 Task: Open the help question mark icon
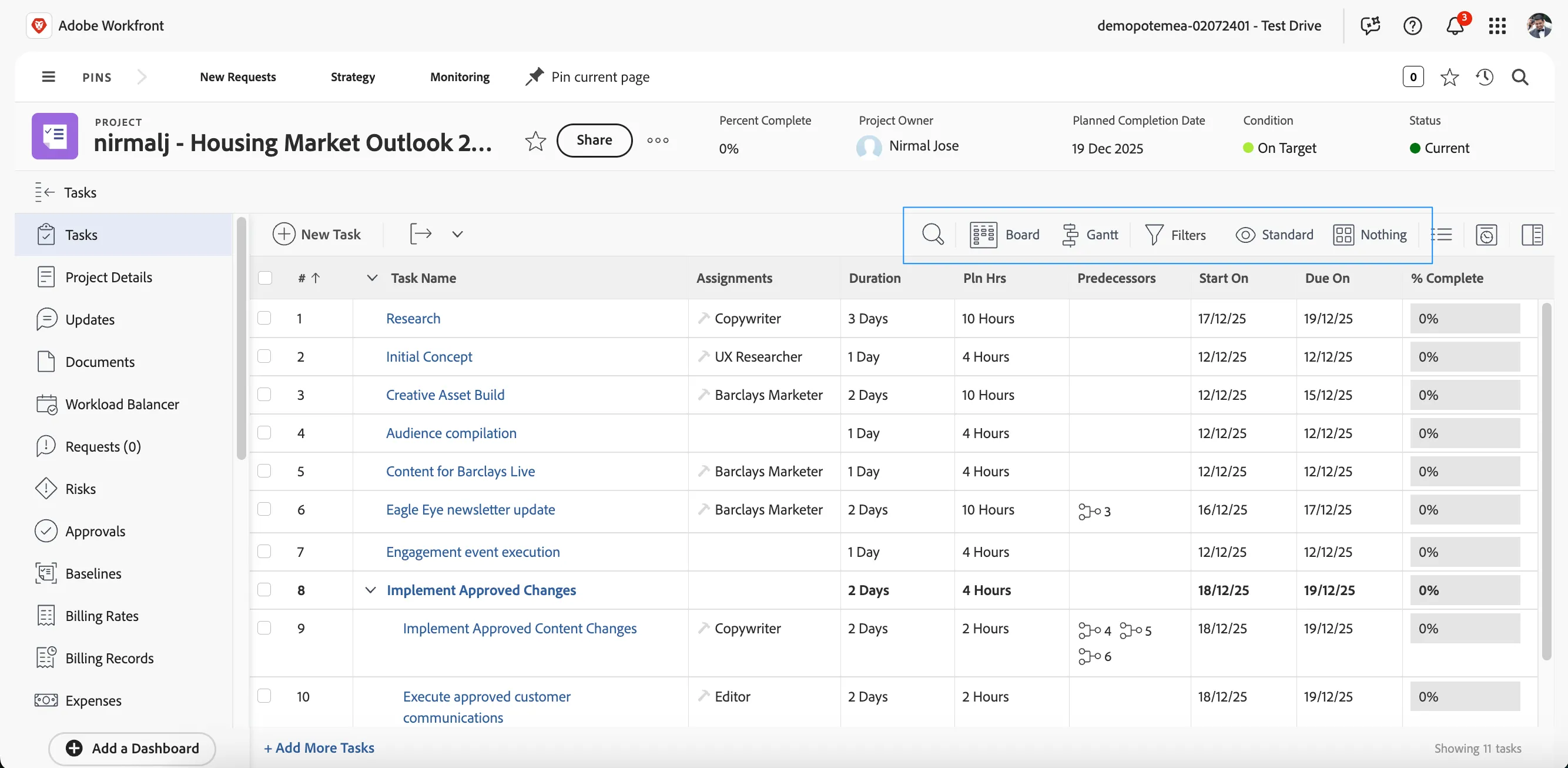(1412, 25)
